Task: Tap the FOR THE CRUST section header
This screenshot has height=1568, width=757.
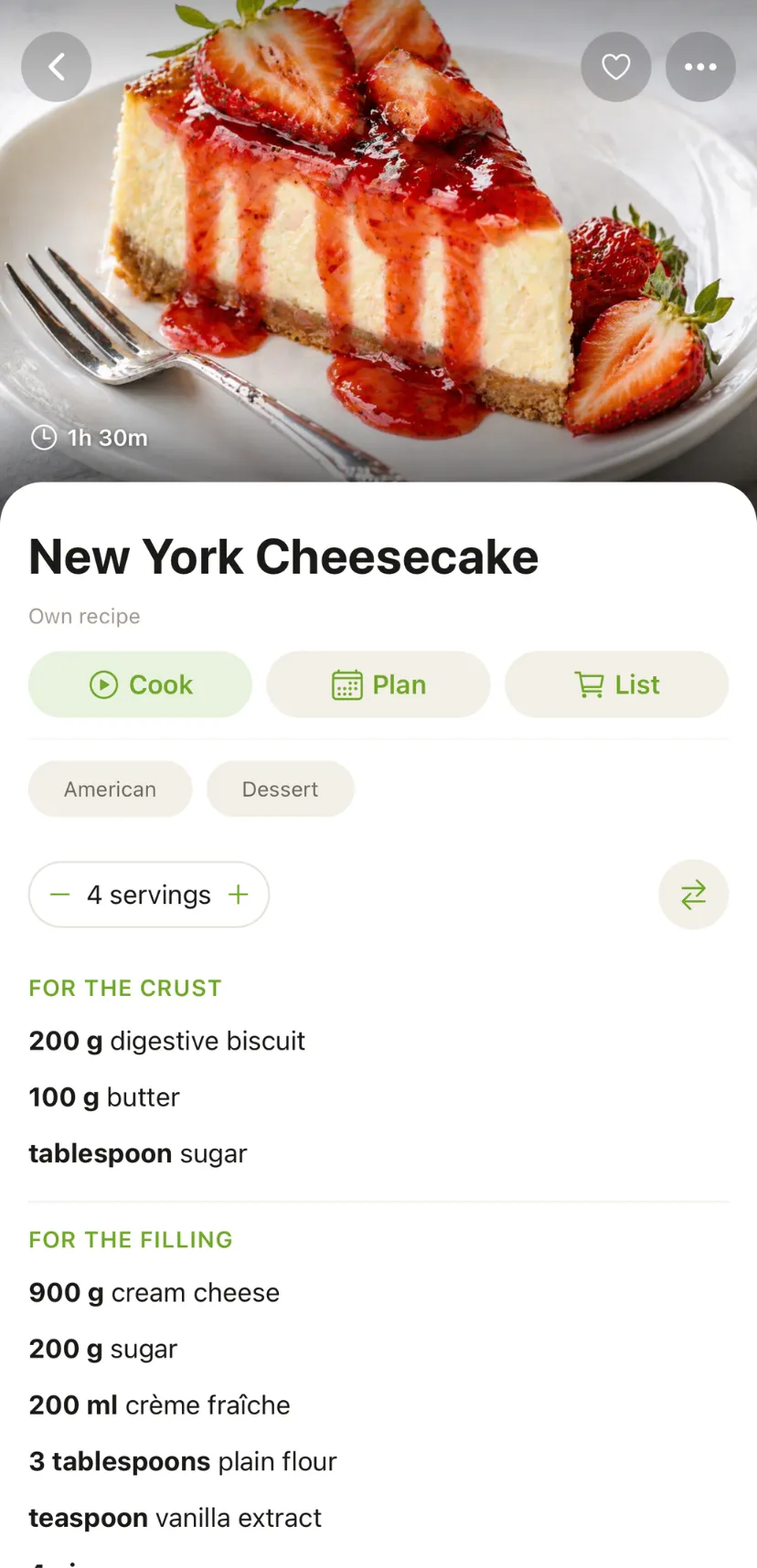Action: [125, 988]
